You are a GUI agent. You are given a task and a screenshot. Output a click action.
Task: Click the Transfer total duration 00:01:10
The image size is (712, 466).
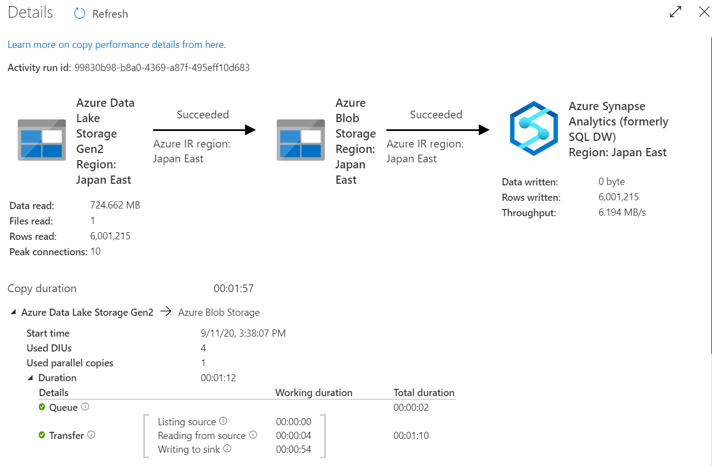[x=411, y=436]
